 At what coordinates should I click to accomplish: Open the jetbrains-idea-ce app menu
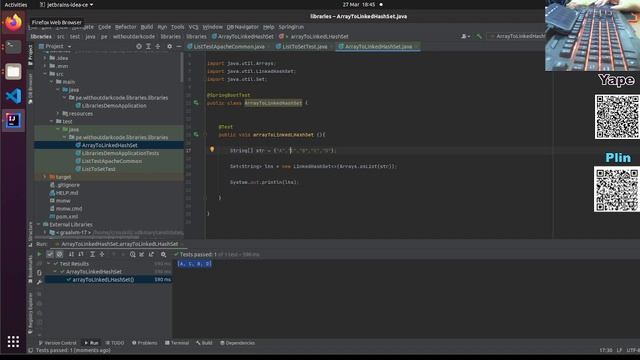[67, 4]
